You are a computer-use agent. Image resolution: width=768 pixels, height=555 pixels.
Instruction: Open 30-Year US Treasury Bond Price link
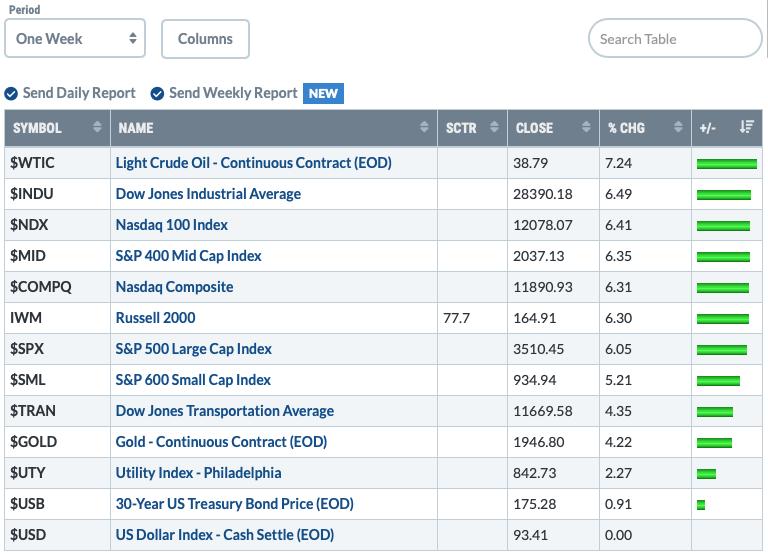click(x=235, y=504)
